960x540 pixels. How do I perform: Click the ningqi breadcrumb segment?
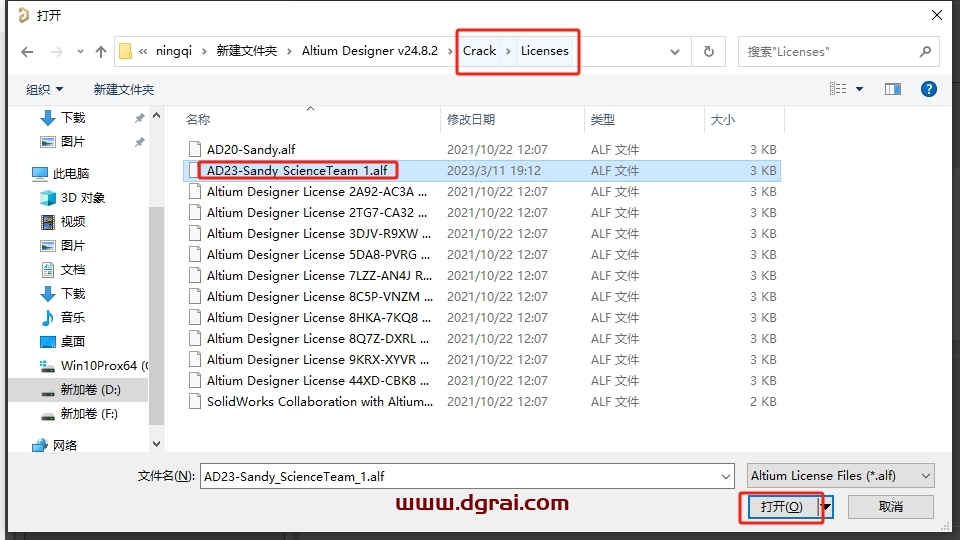(174, 51)
